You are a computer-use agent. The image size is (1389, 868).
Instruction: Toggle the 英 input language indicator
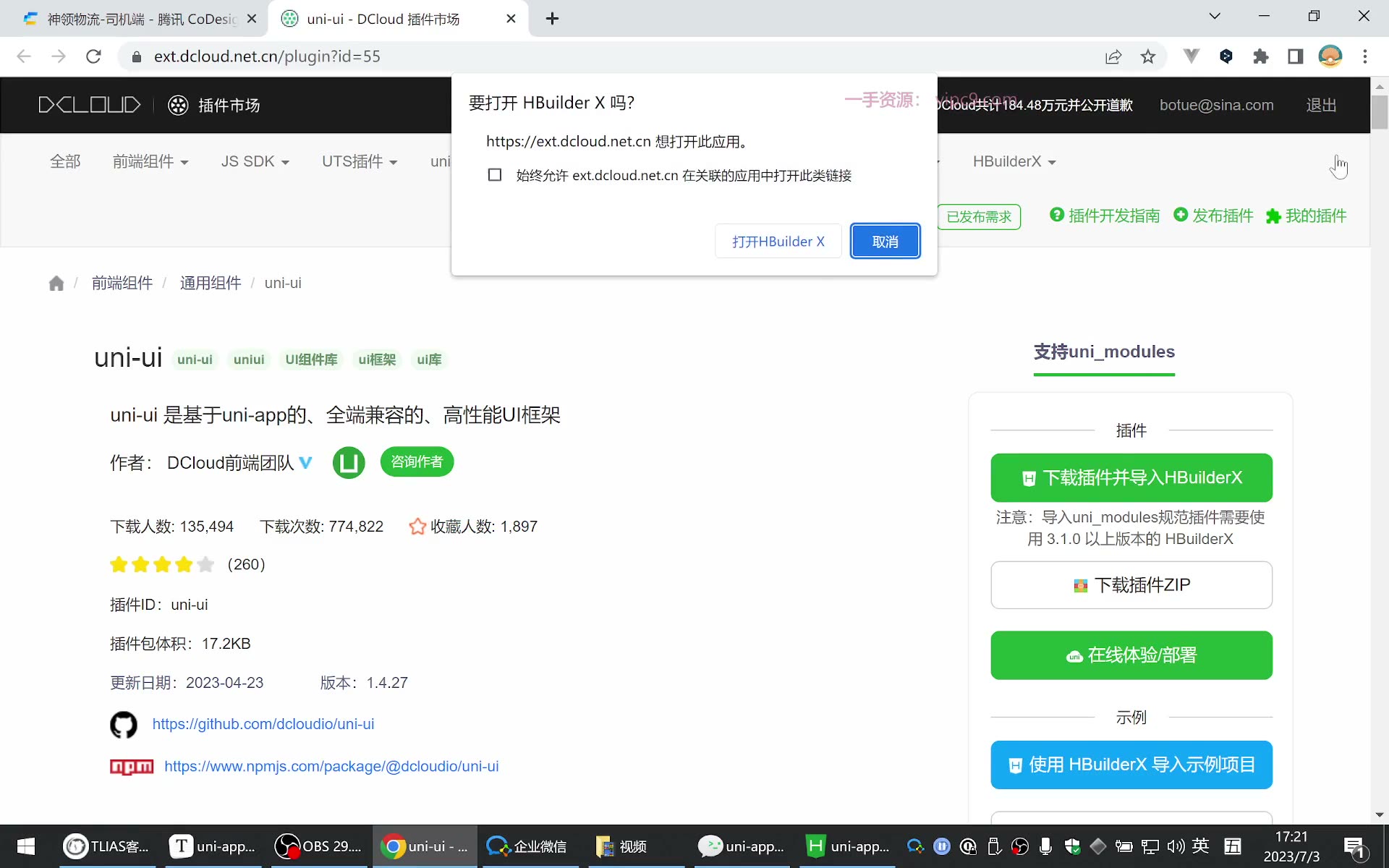pos(1201,846)
